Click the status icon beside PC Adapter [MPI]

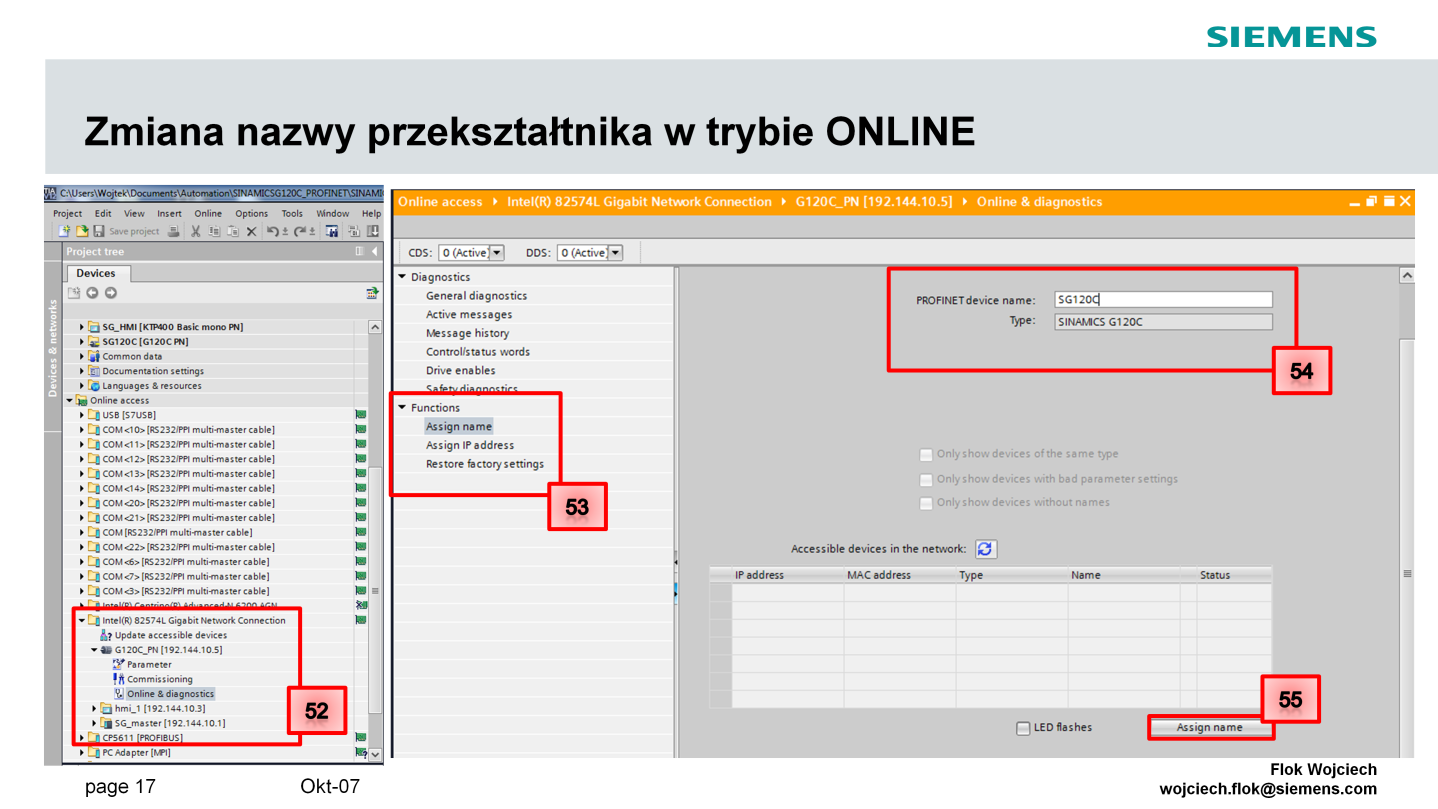click(x=361, y=752)
